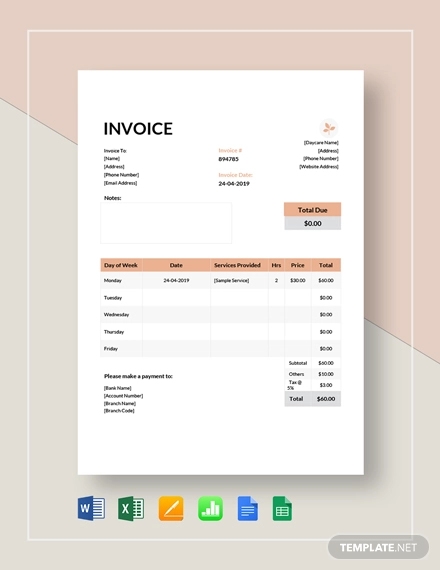This screenshot has height=570, width=440.
Task: Click the Others $10.00 value
Action: click(x=326, y=374)
